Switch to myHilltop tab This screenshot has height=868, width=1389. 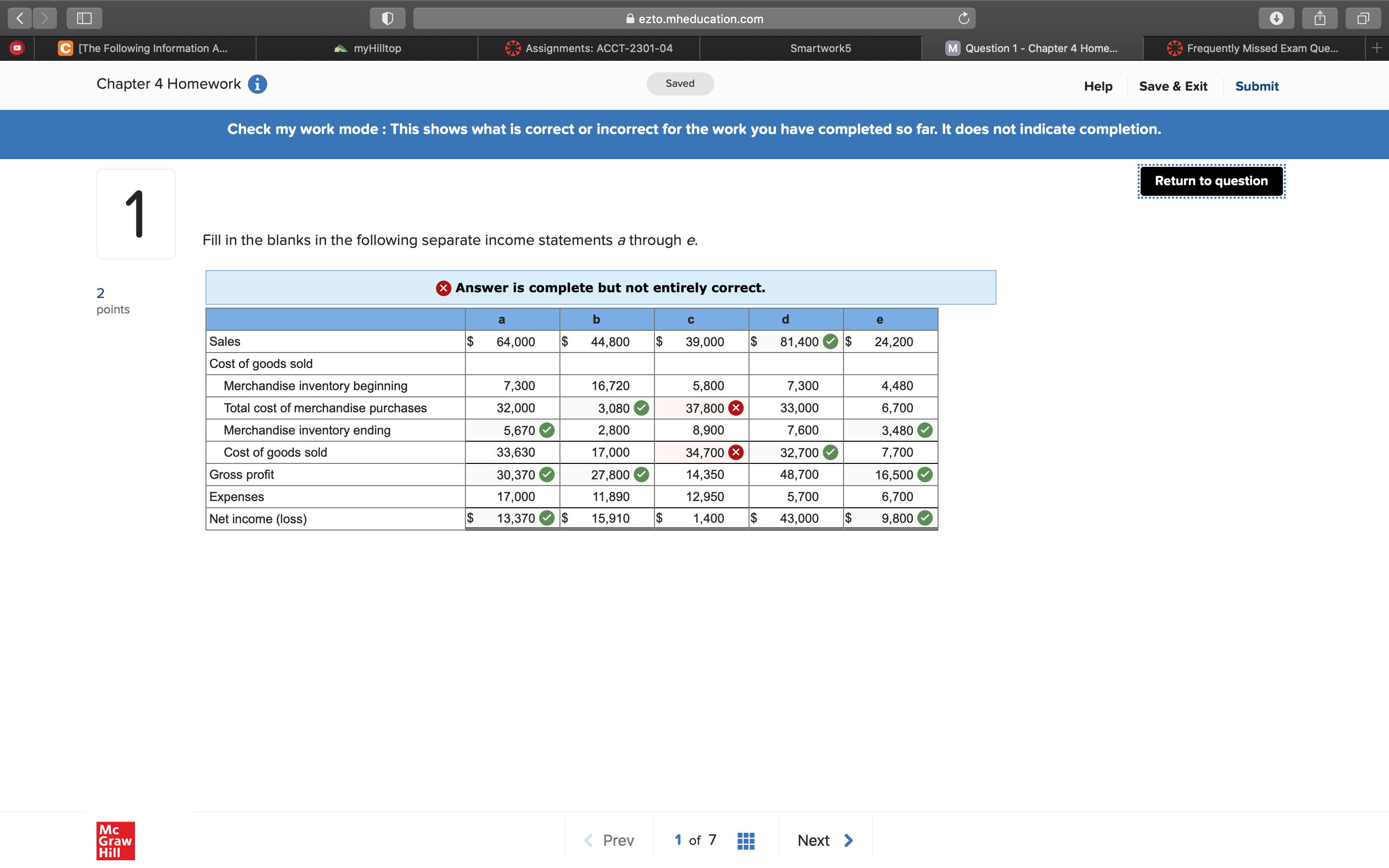368,48
